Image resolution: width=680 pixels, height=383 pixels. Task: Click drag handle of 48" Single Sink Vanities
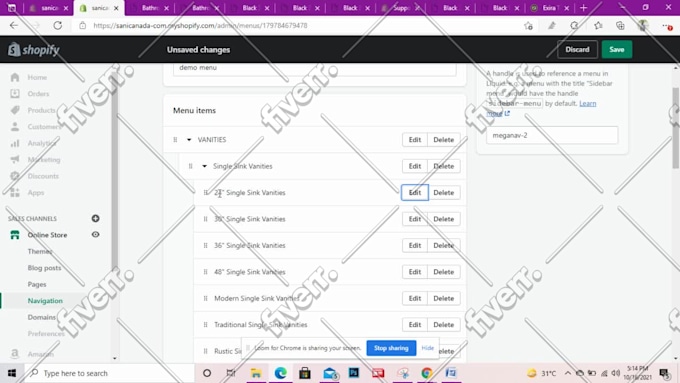206,272
